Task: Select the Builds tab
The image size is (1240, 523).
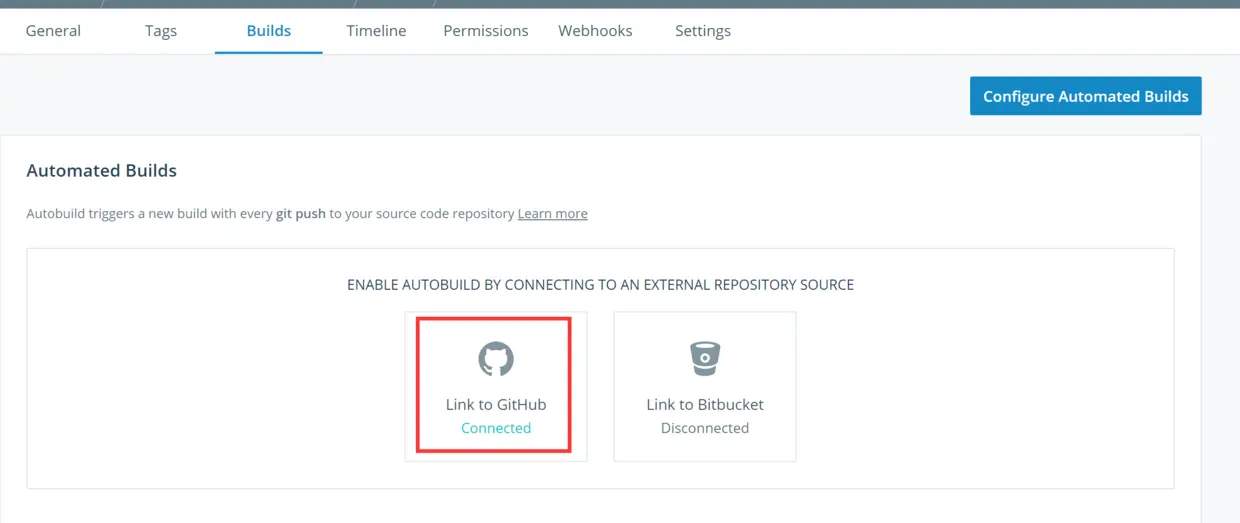Action: pyautogui.click(x=268, y=31)
